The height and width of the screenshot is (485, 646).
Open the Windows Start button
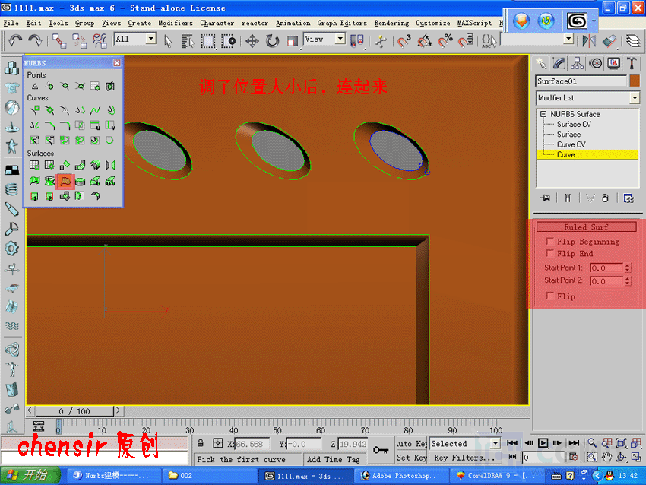click(30, 476)
